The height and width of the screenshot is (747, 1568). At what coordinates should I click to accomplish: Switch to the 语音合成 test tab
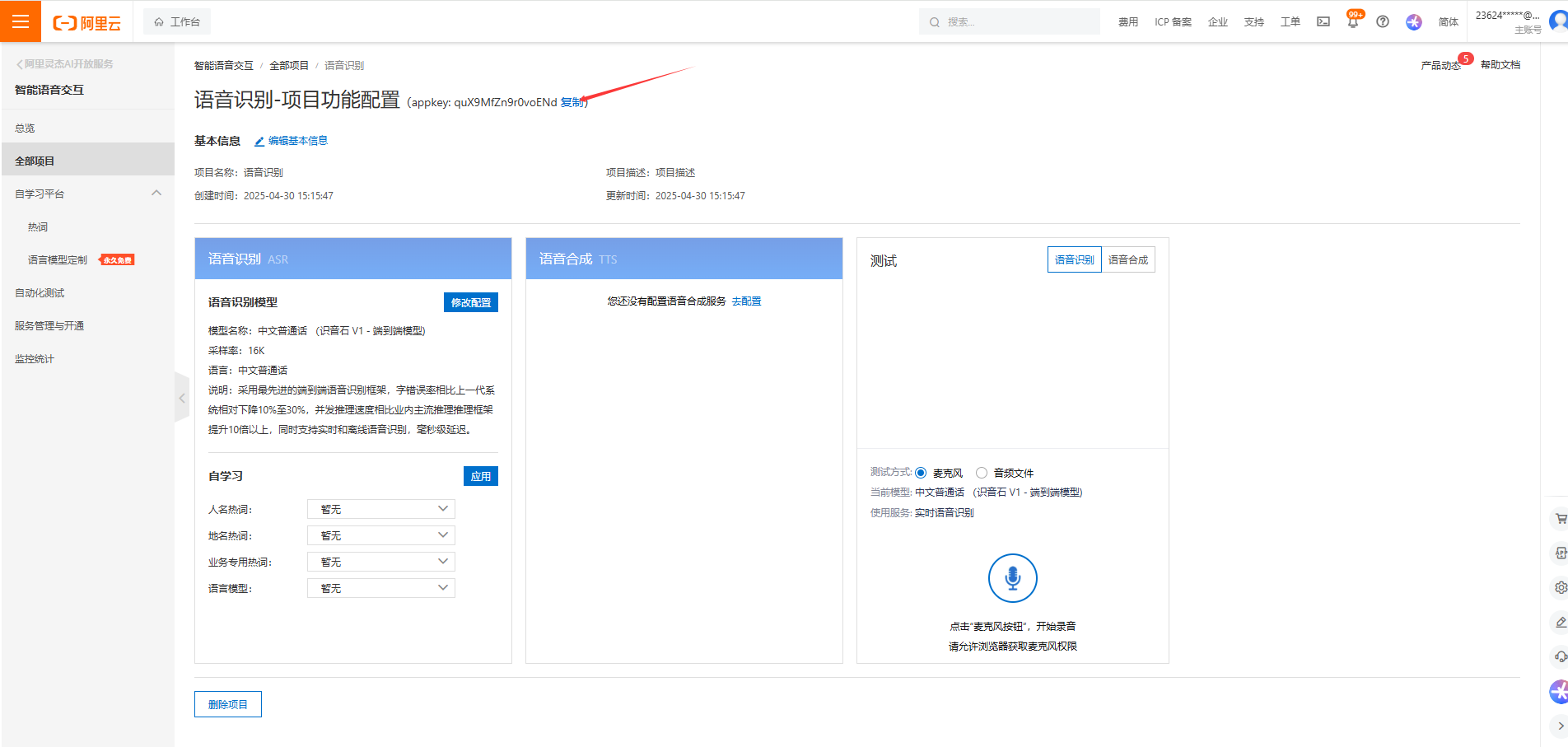click(1127, 259)
